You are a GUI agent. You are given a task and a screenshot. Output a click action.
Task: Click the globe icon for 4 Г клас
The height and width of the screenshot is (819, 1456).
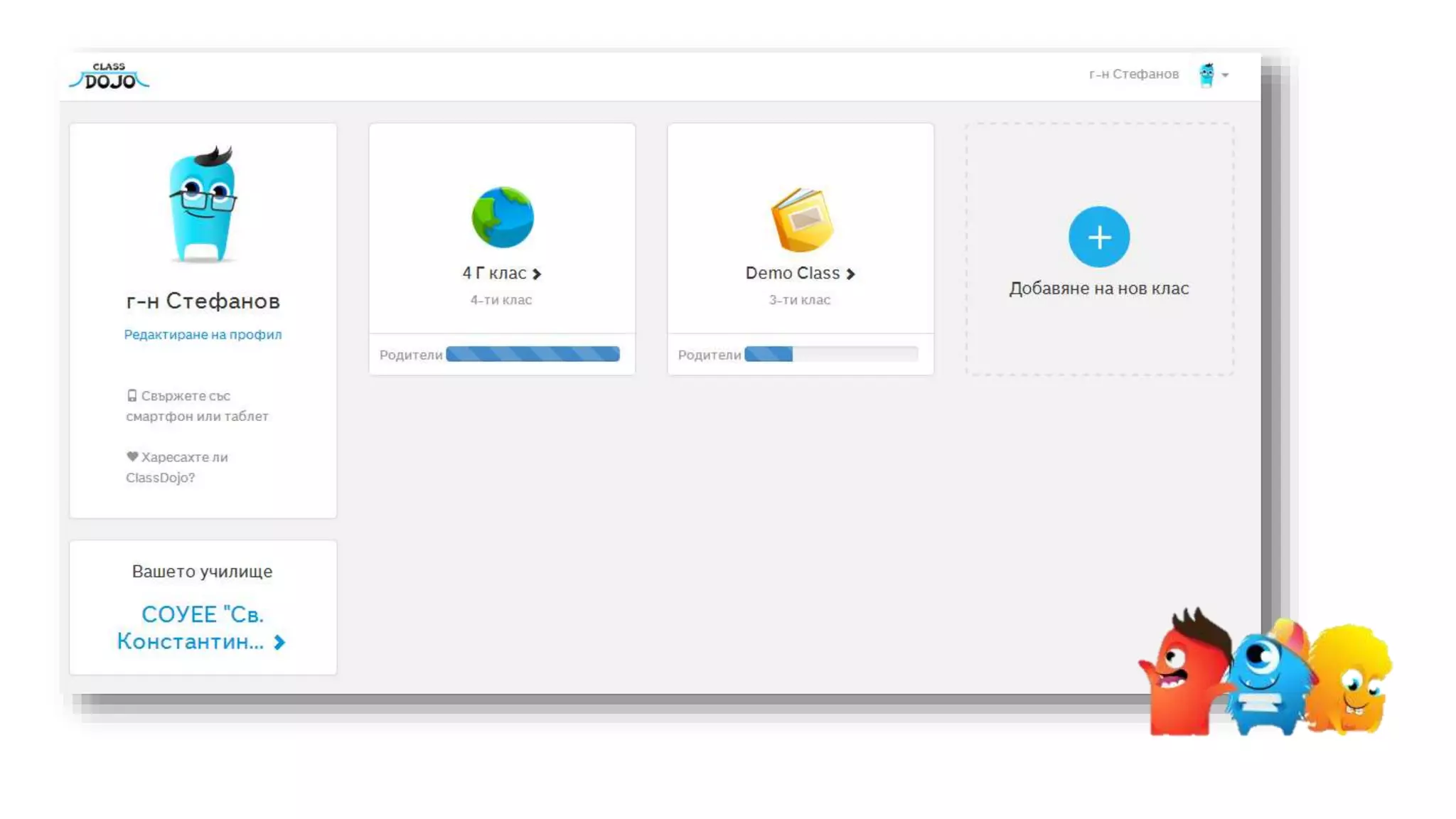pos(502,217)
